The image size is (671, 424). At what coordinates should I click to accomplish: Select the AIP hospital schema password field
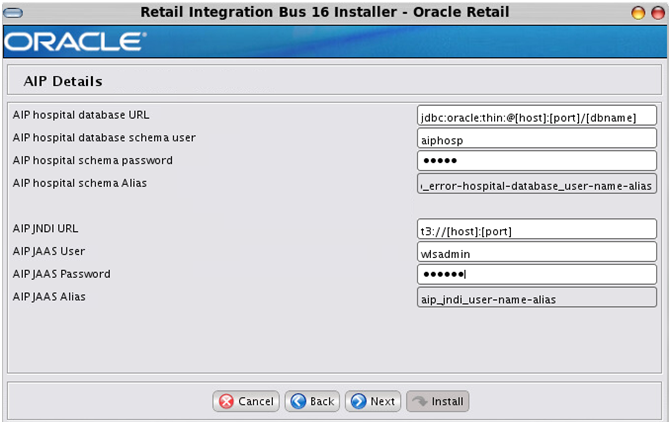[x=537, y=161]
